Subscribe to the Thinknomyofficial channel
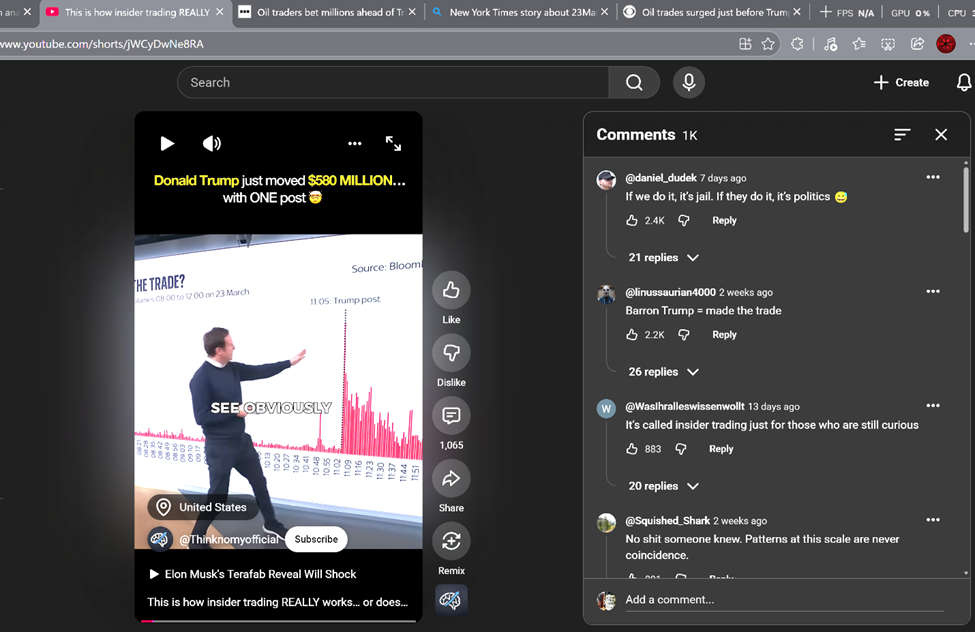This screenshot has height=632, width=975. pos(316,539)
